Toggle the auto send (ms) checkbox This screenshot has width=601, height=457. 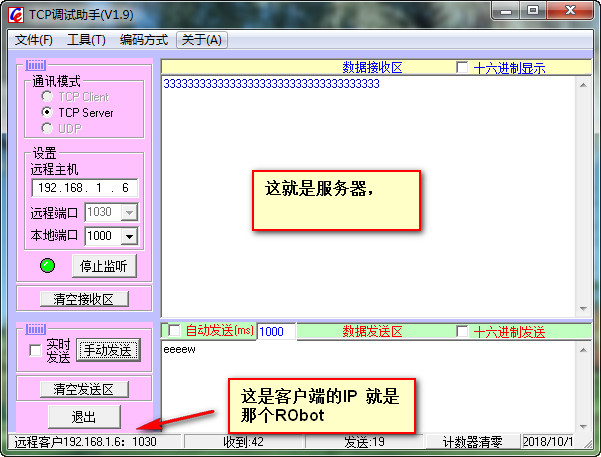tap(174, 331)
